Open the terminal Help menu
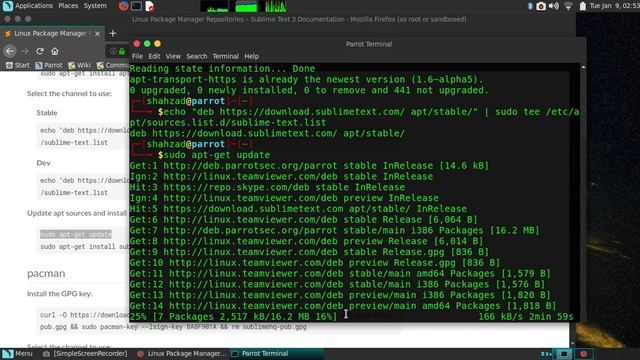The image size is (640, 360). [x=251, y=56]
